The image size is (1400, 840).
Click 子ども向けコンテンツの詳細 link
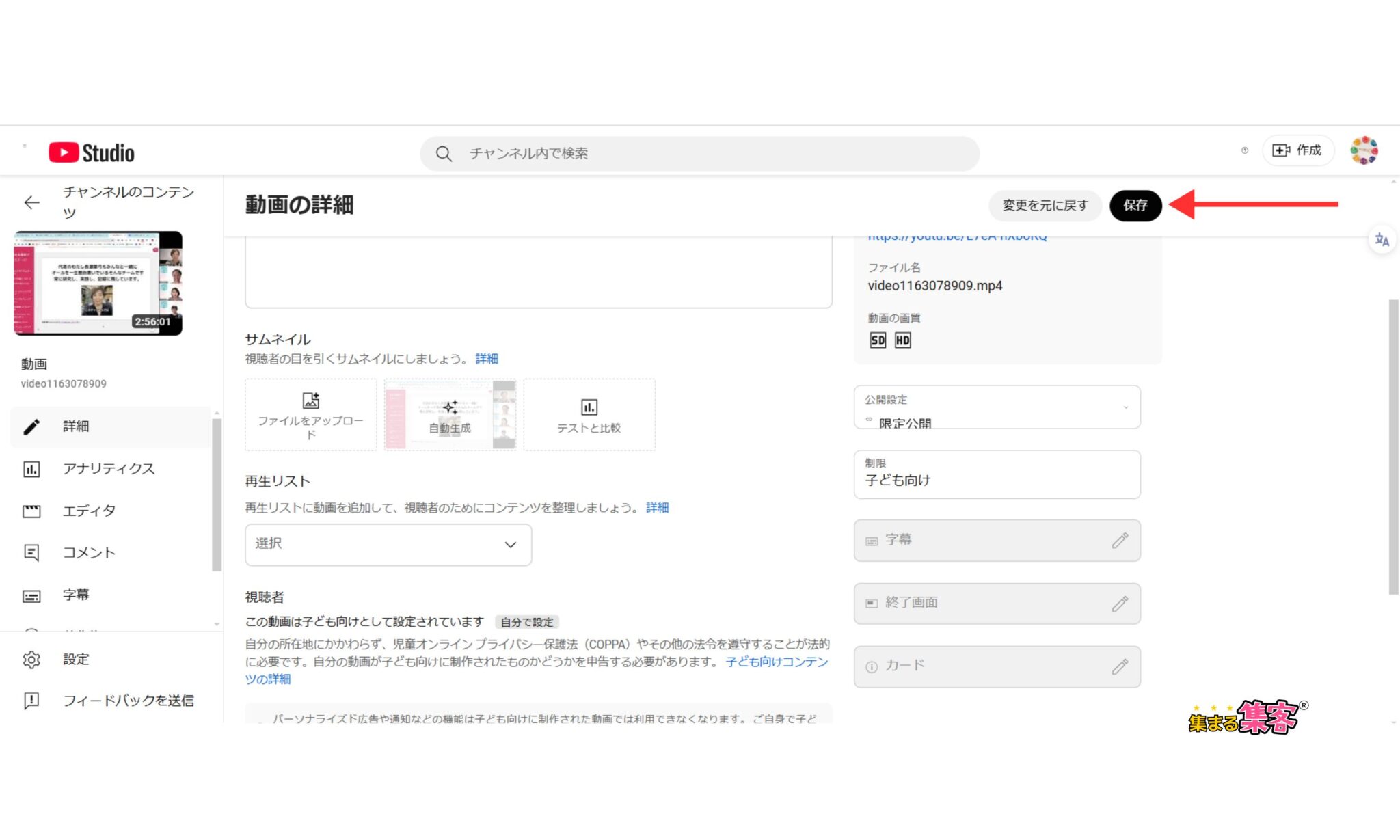coord(537,670)
